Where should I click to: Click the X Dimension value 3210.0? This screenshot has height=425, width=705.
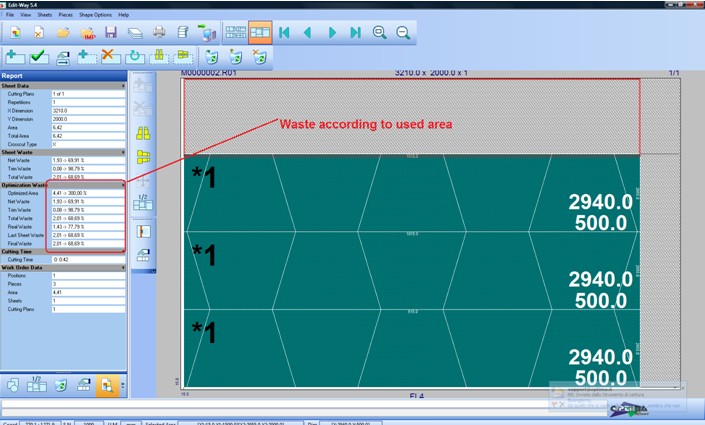(x=88, y=111)
